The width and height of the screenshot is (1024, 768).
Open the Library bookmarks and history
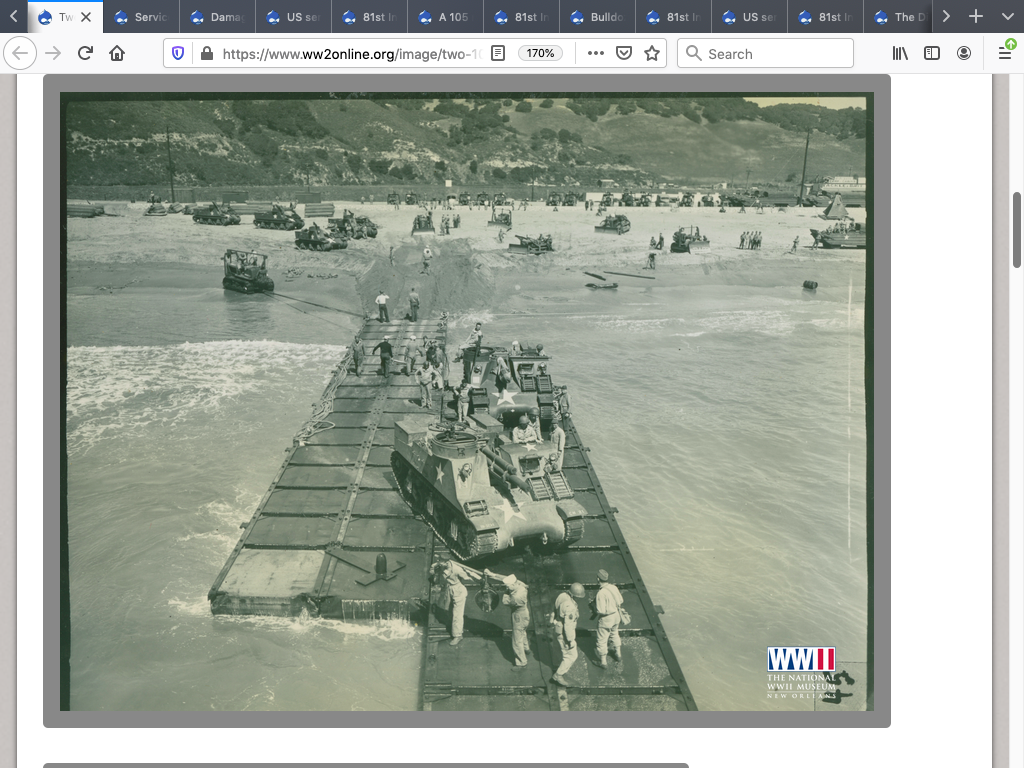point(900,54)
